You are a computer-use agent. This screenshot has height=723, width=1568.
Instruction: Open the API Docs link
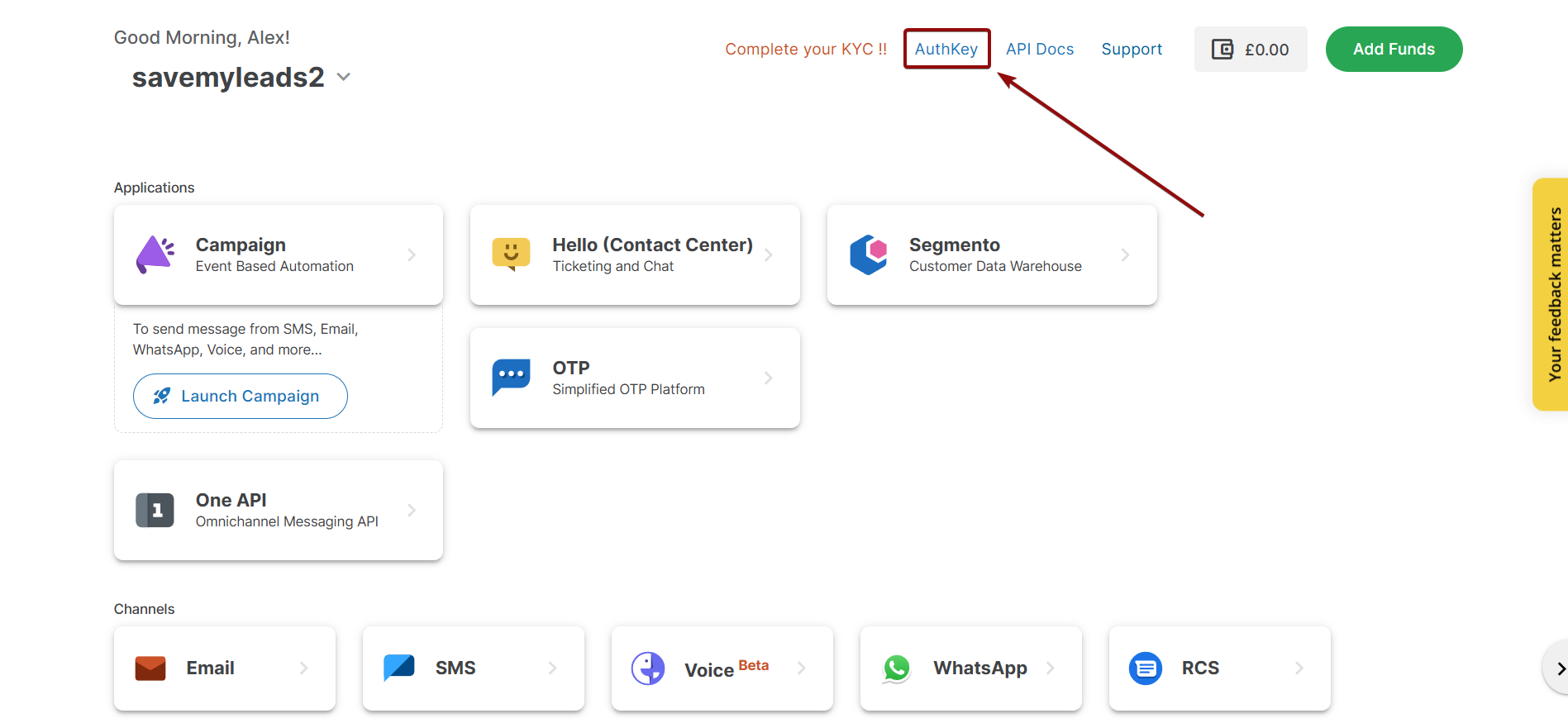(1040, 49)
